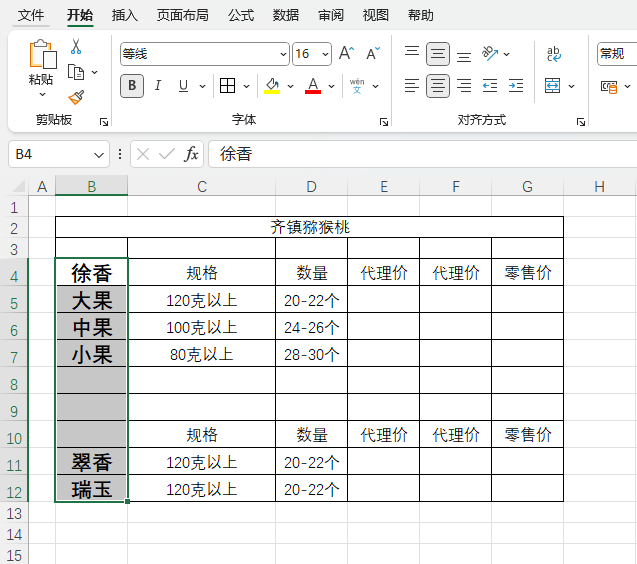Screen dimensions: 637x564
Task: Align text left
Action: click(412, 86)
